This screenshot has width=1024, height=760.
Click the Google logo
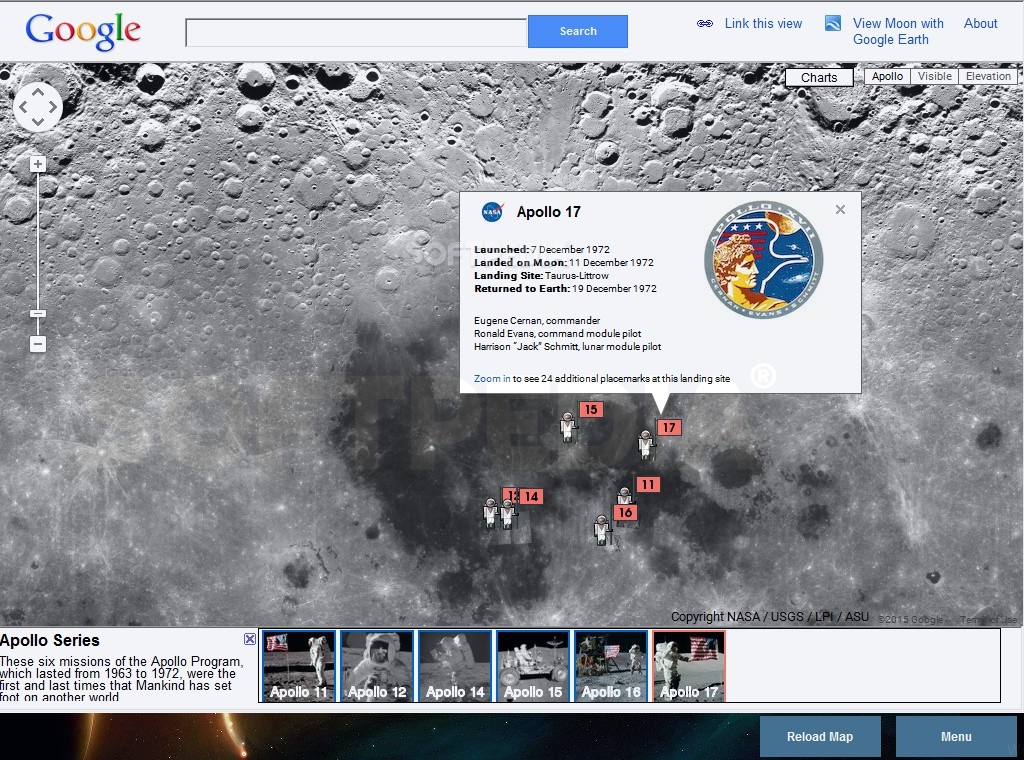83,31
